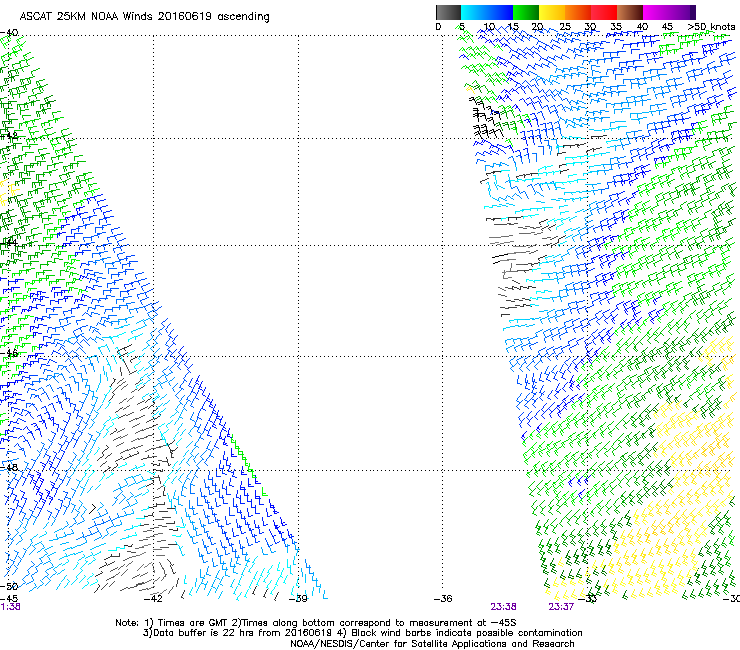This screenshot has width=740, height=650.
Task: Click the '0' legend scale label
Action: point(438,27)
